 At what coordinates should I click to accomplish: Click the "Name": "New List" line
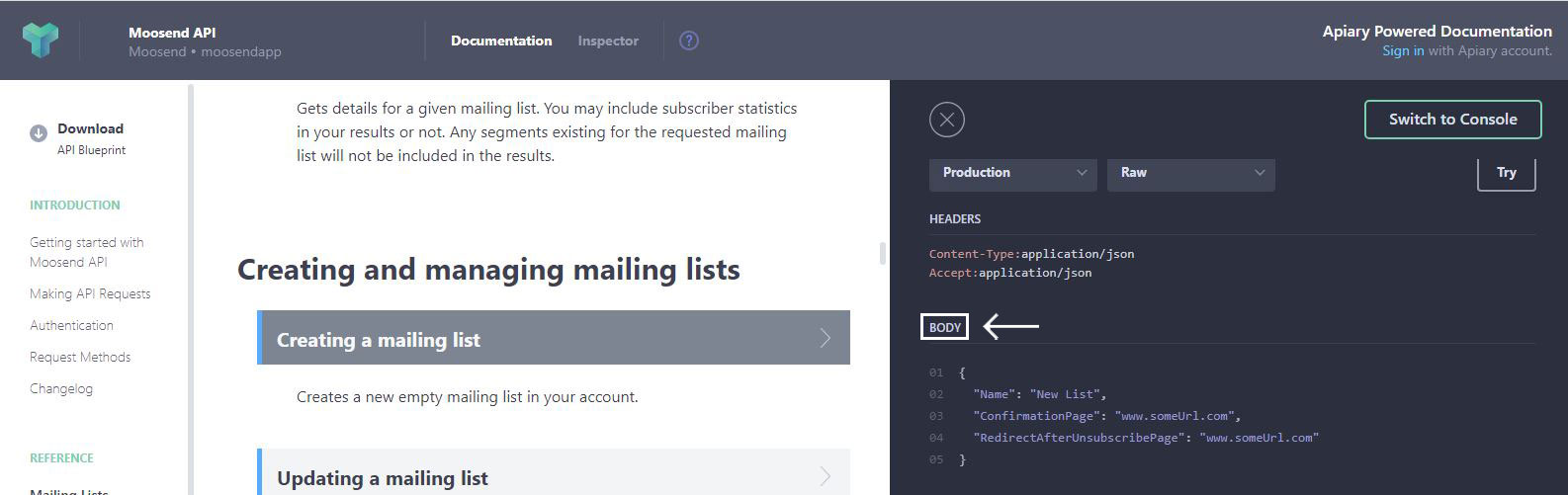coord(1039,394)
